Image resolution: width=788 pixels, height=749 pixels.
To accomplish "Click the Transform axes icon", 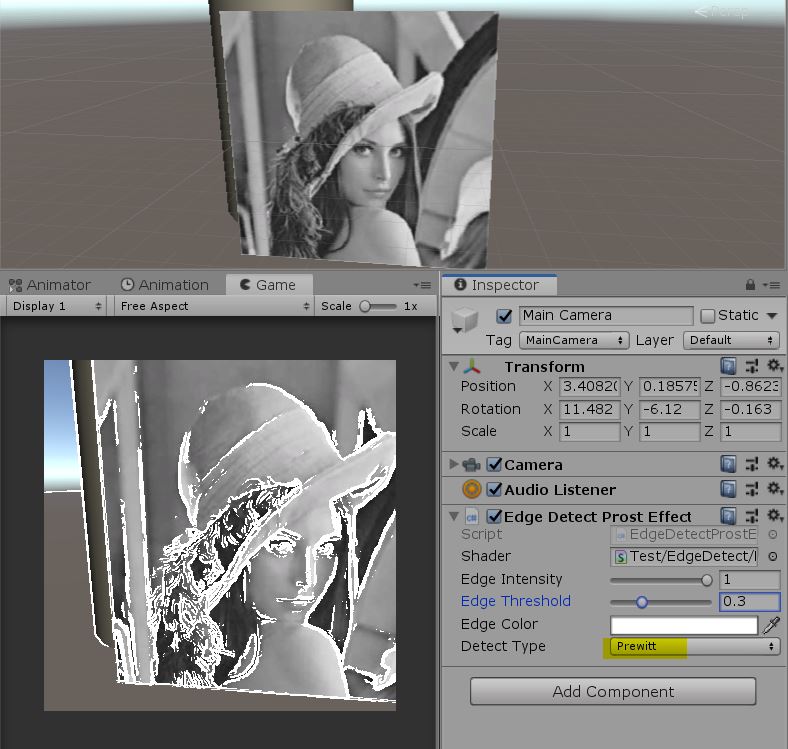I will click(471, 366).
